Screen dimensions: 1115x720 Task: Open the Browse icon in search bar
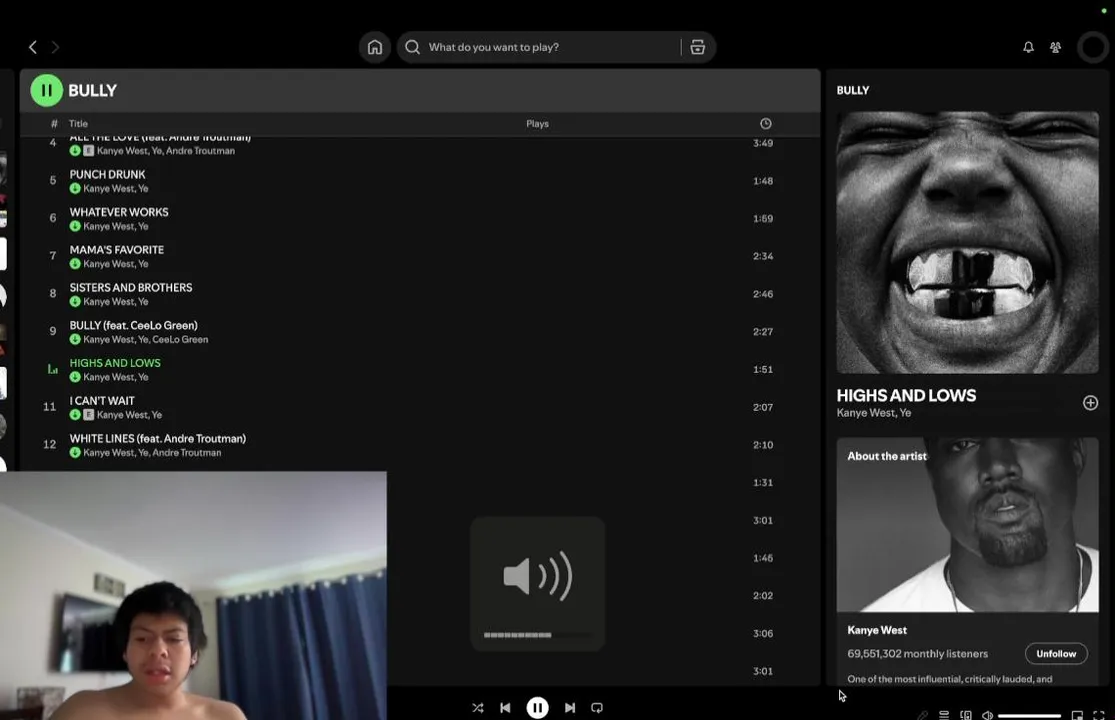click(x=698, y=47)
